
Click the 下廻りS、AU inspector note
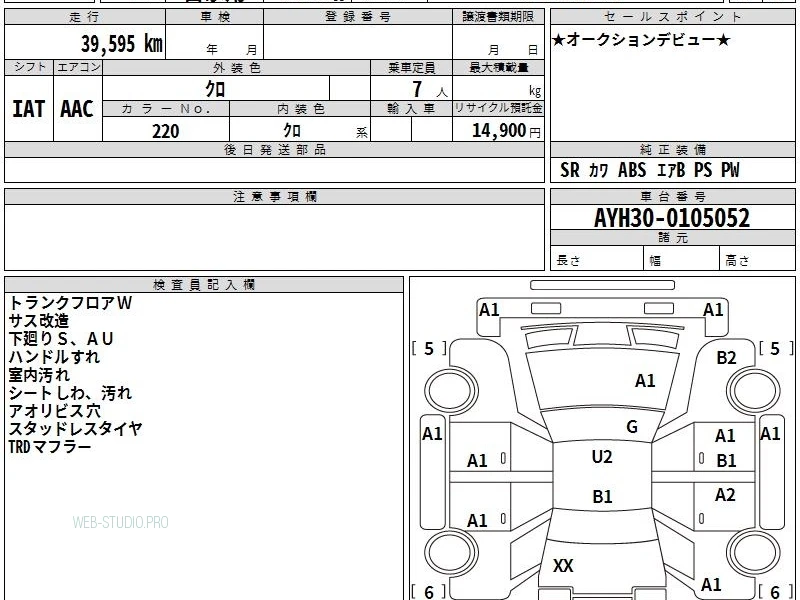coord(61,339)
